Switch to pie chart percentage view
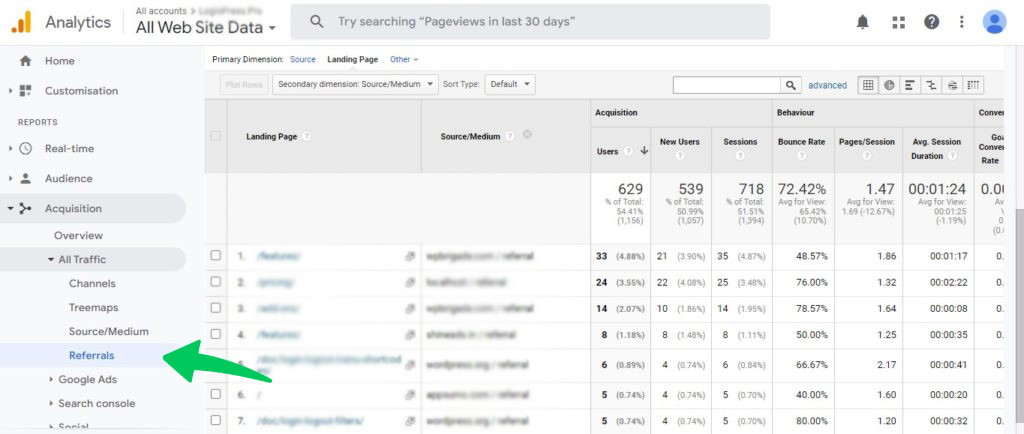 [889, 85]
